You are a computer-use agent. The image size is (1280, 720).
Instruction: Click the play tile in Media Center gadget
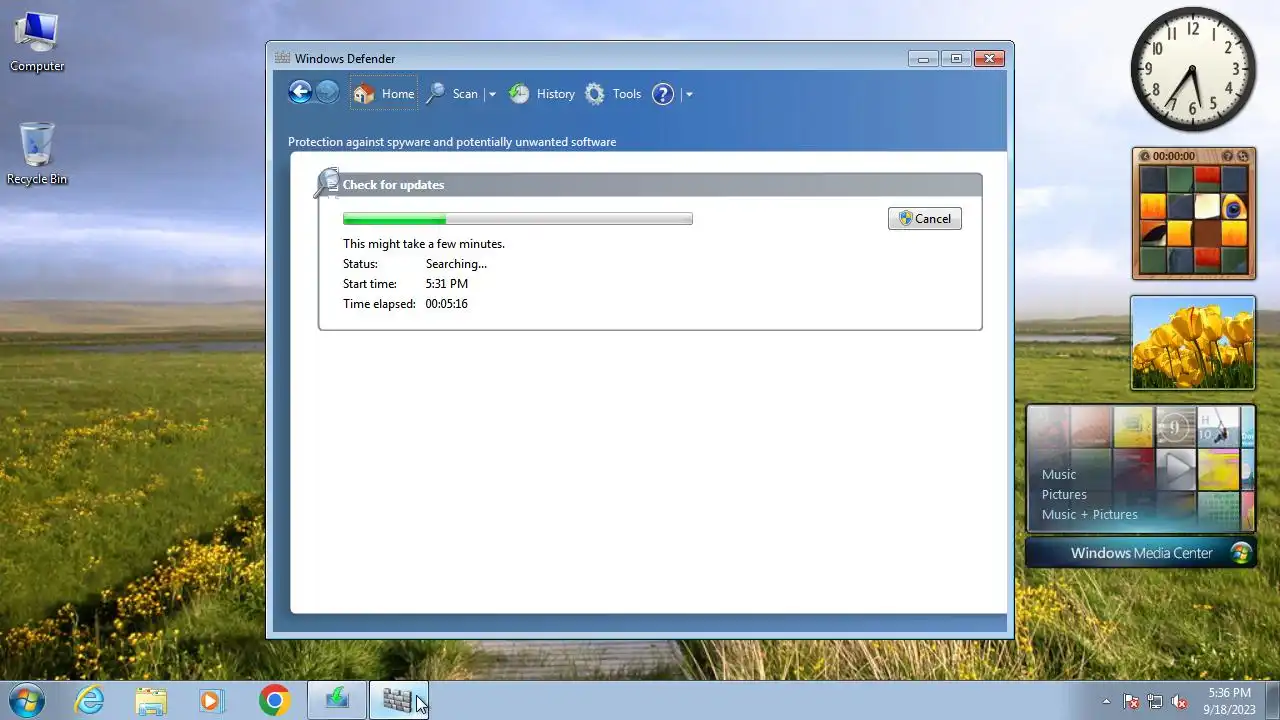point(1176,468)
